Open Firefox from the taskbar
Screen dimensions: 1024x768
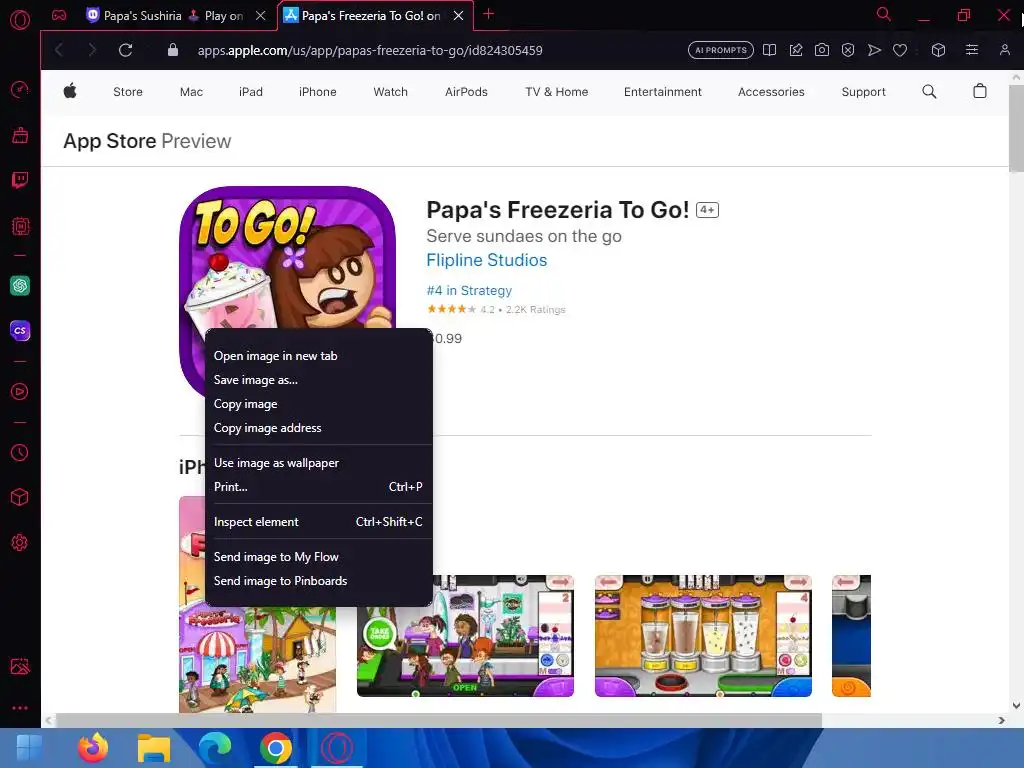point(93,748)
